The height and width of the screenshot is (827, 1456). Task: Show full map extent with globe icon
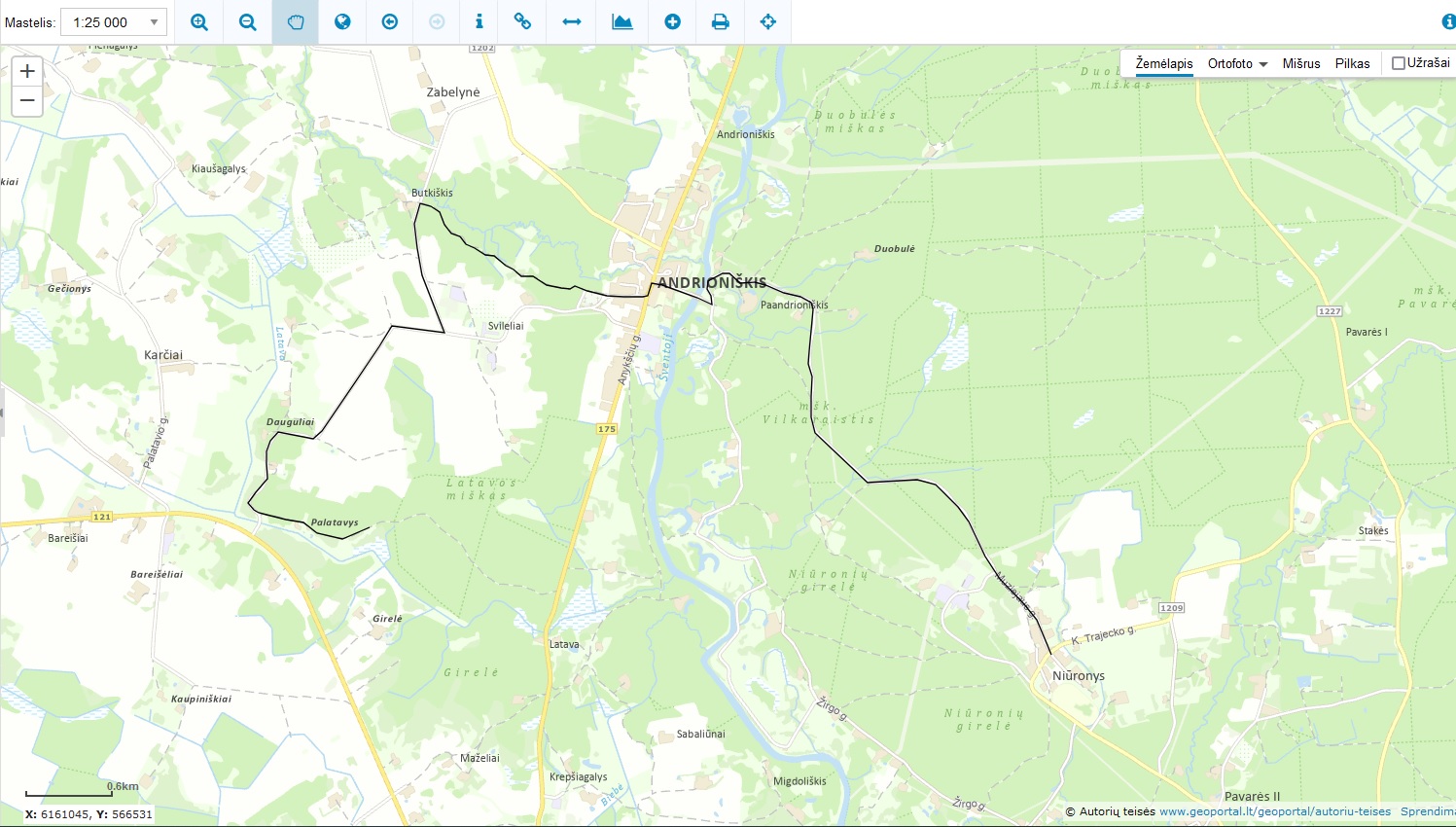click(342, 21)
